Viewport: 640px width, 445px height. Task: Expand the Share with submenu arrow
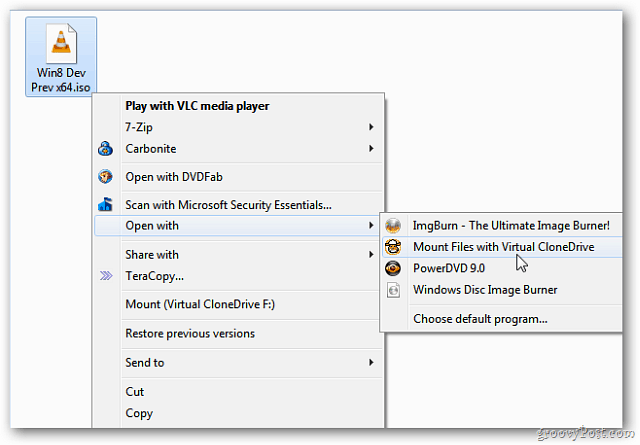[x=371, y=255]
